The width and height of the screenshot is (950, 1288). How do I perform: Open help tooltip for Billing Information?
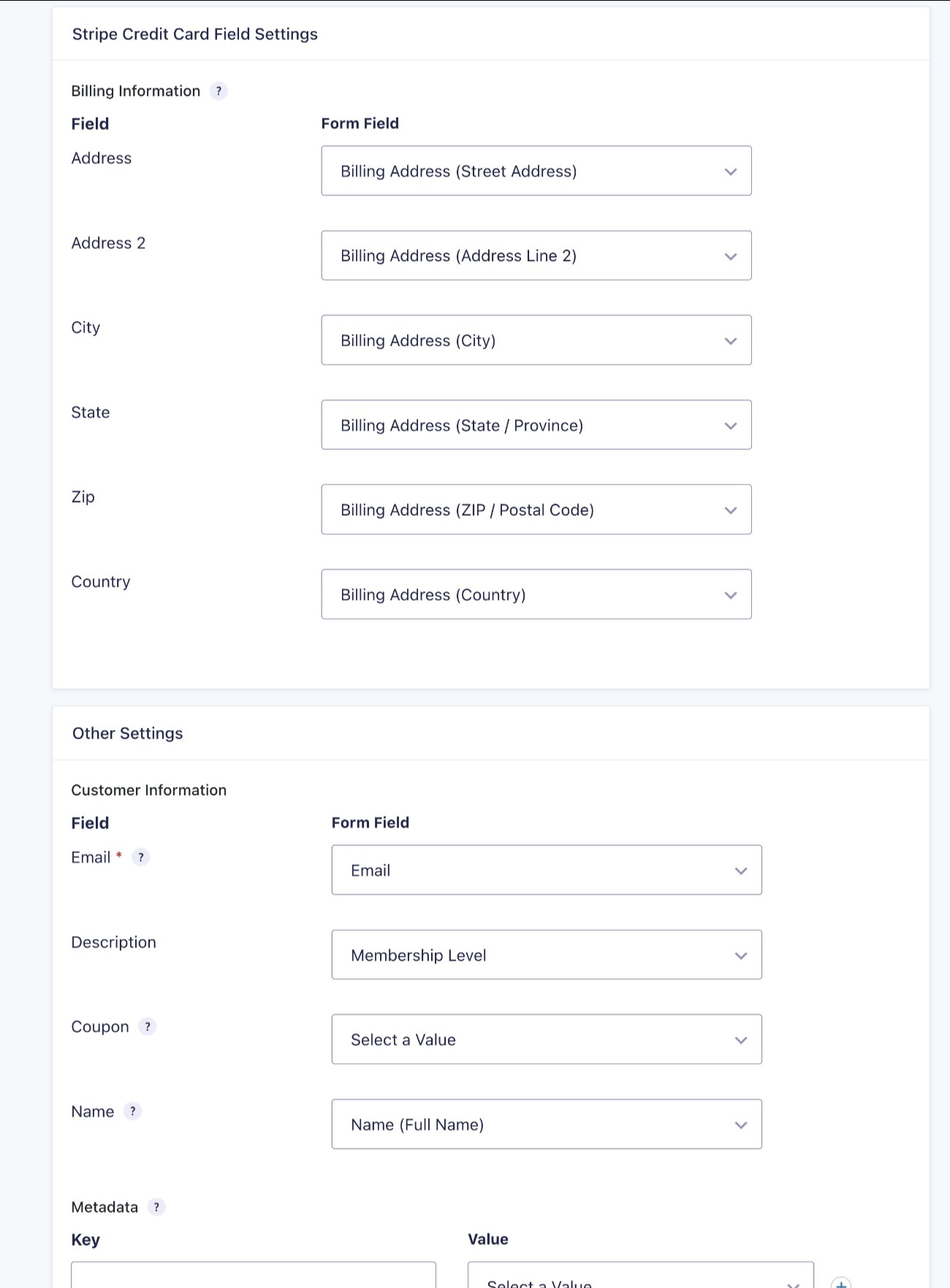tap(218, 91)
